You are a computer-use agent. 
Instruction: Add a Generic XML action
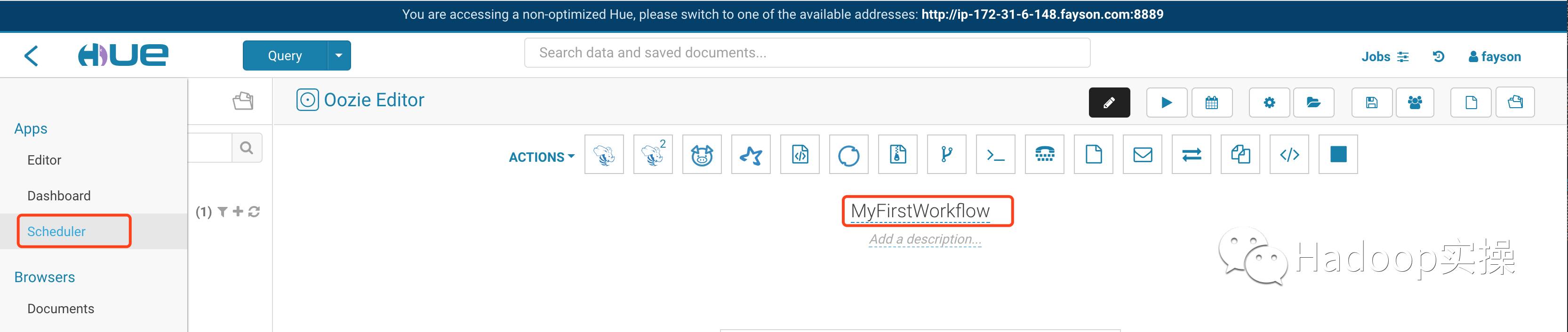1289,154
